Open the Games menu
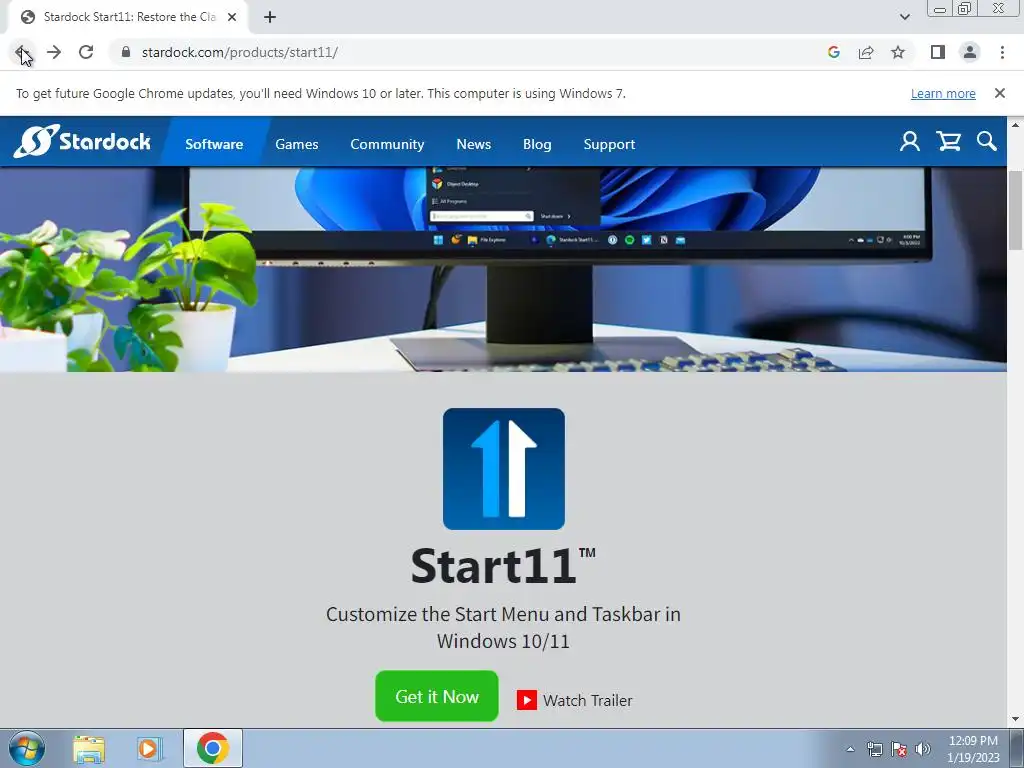Viewport: 1024px width, 768px height. pyautogui.click(x=296, y=144)
